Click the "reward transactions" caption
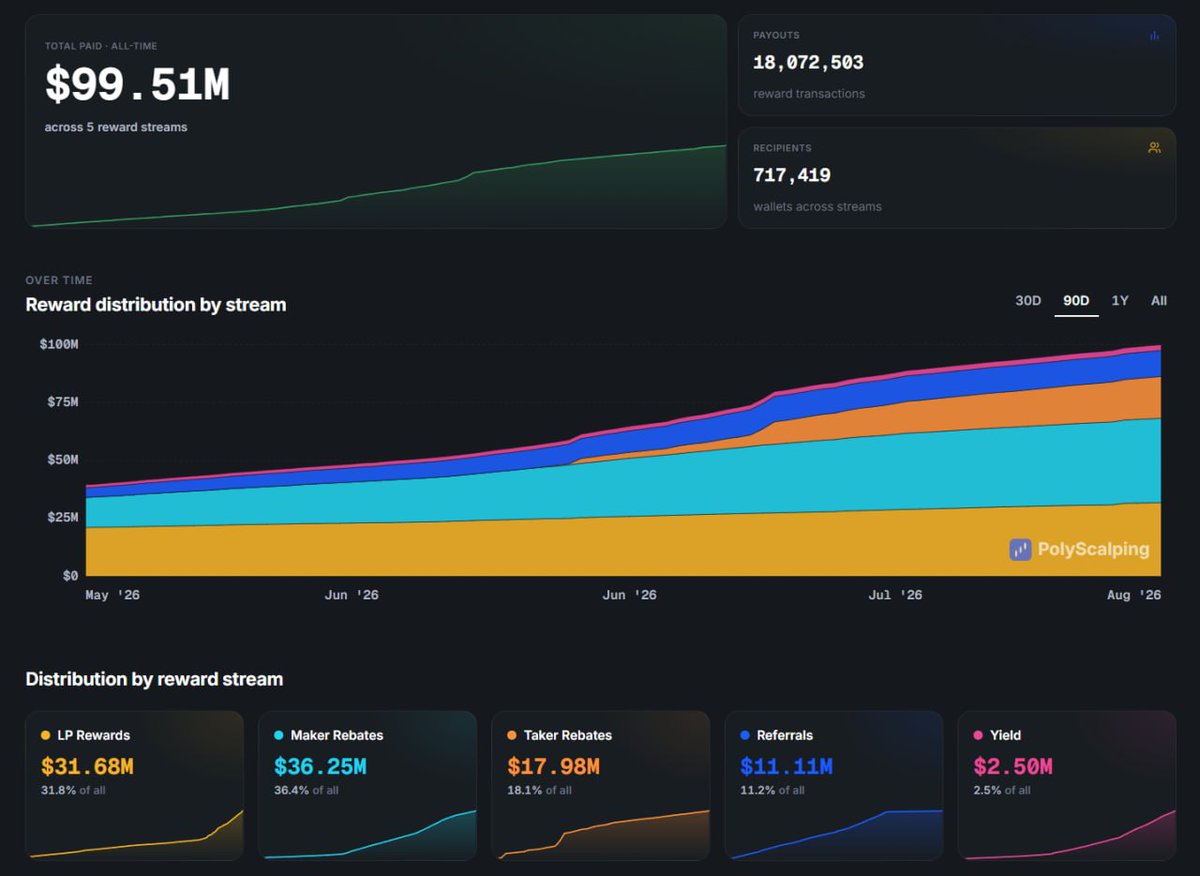 point(809,94)
